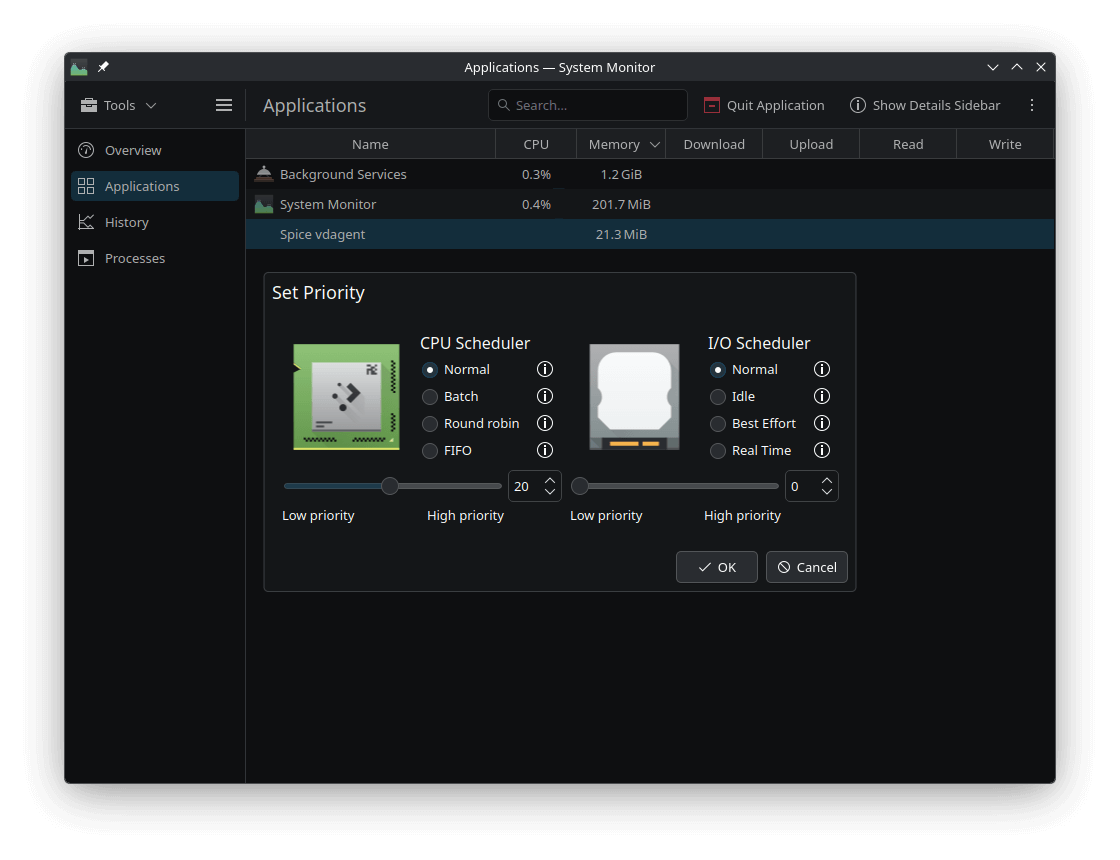
Task: Click the History chart icon
Action: point(86,222)
